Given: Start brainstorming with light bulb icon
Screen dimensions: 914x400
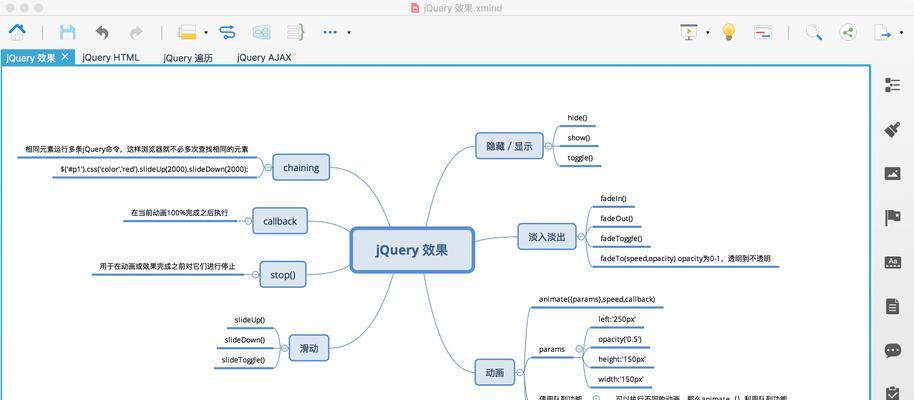Looking at the screenshot, I should tap(728, 31).
